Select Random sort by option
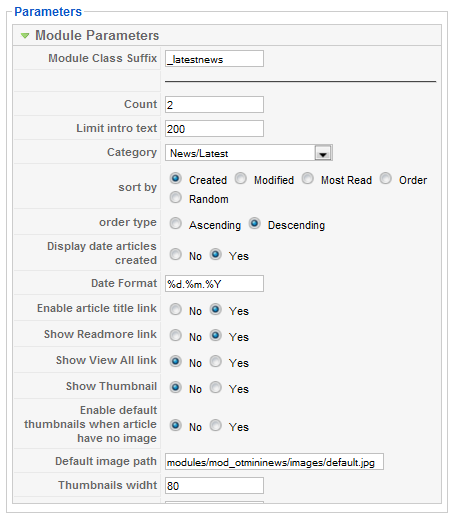 point(175,197)
